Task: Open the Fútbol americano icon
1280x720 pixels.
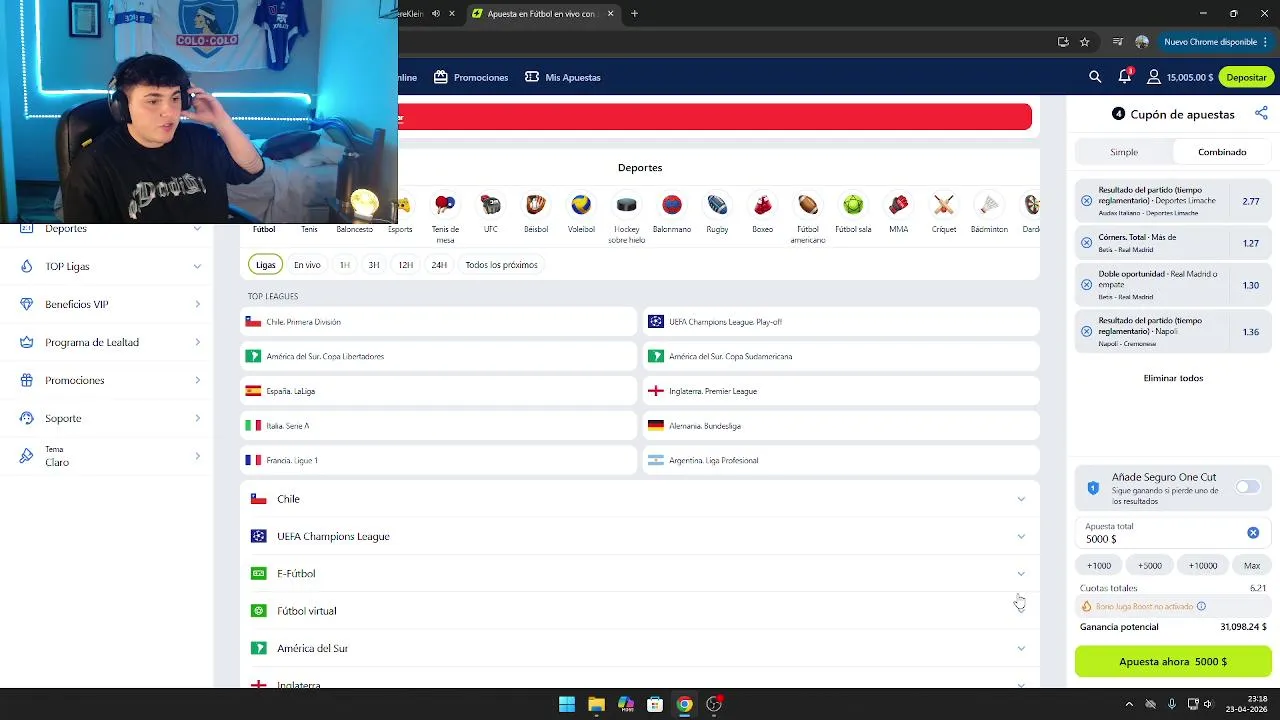Action: (808, 205)
